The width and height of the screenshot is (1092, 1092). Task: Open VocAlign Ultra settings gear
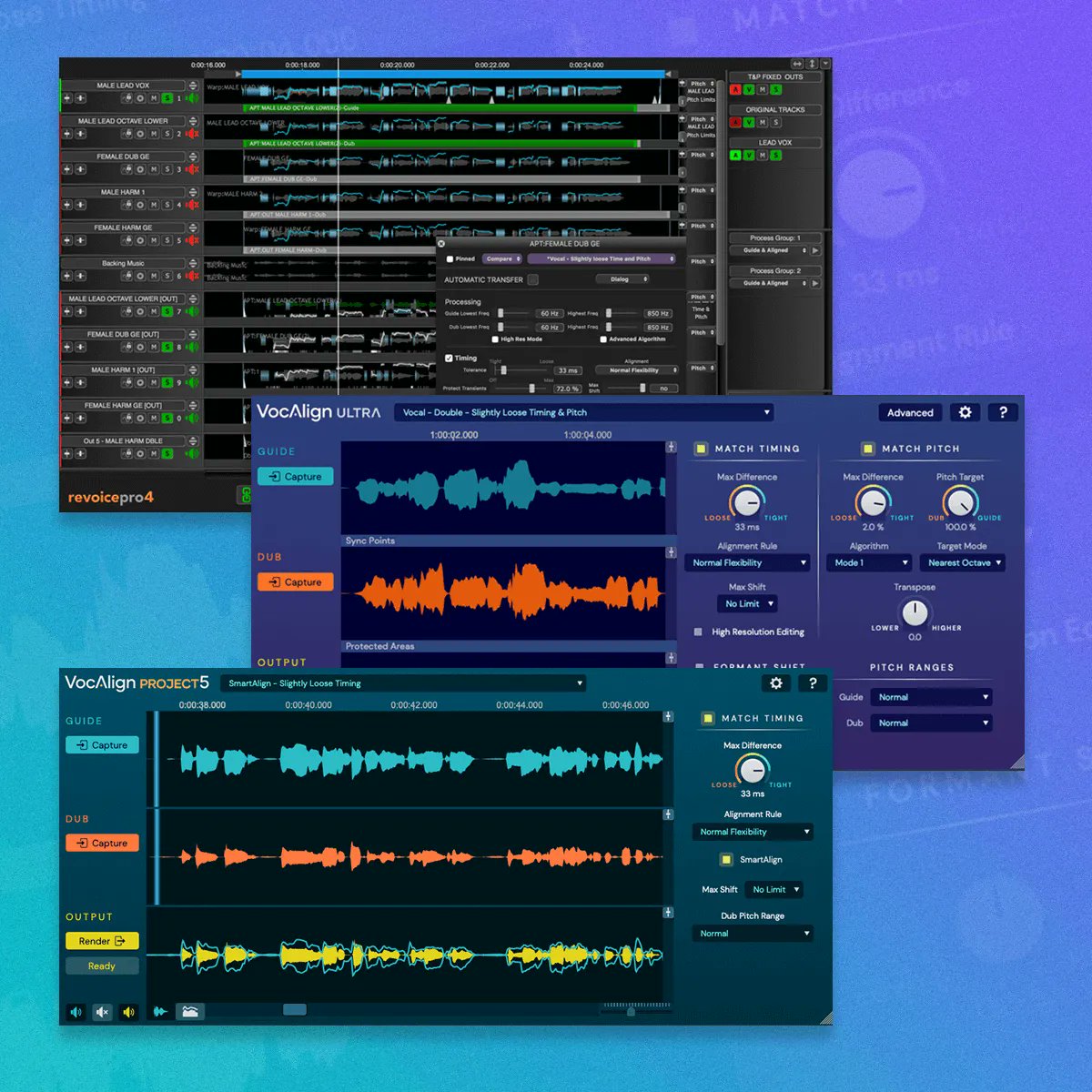point(965,412)
